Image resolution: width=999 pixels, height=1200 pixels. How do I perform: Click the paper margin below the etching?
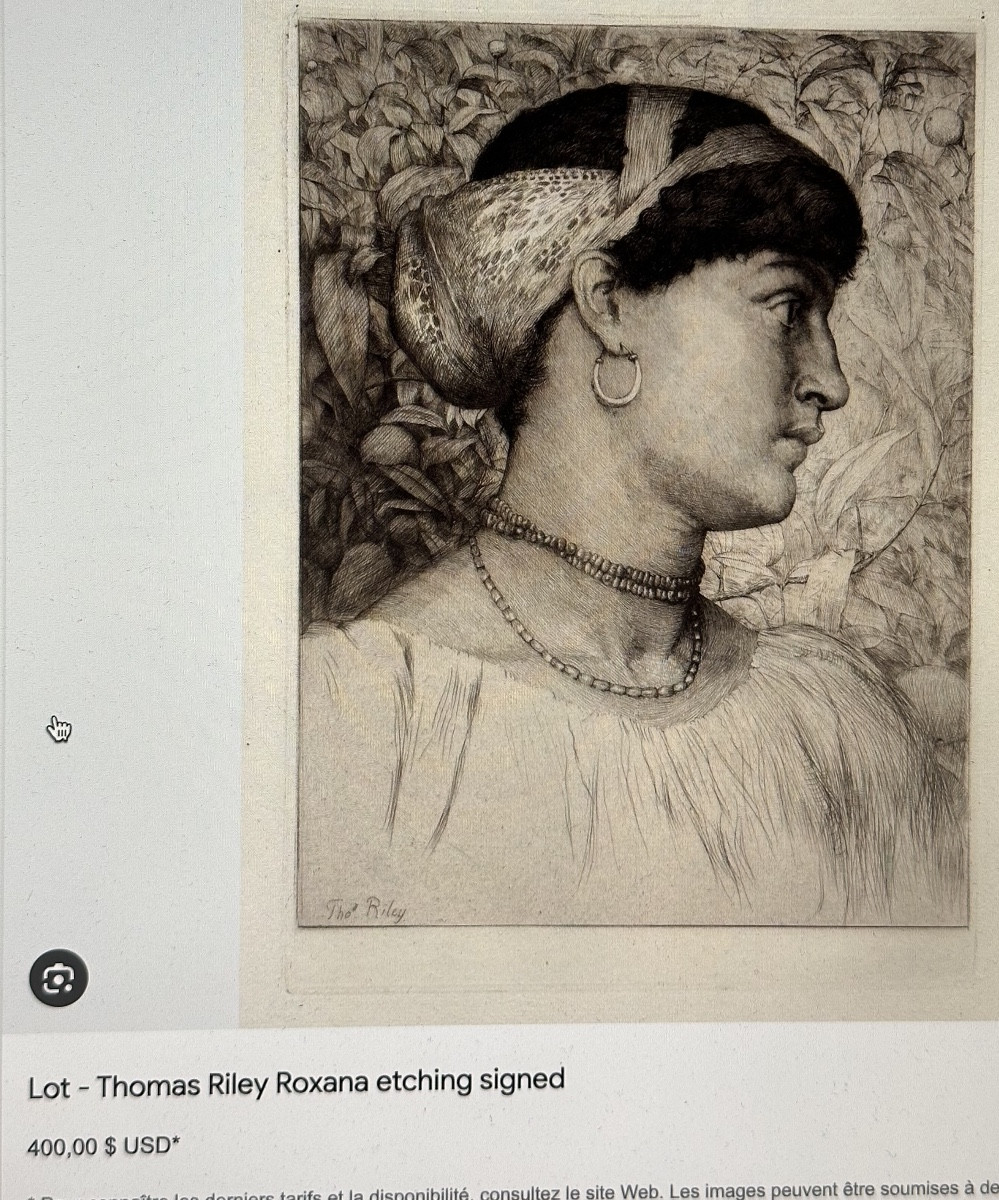pos(630,968)
